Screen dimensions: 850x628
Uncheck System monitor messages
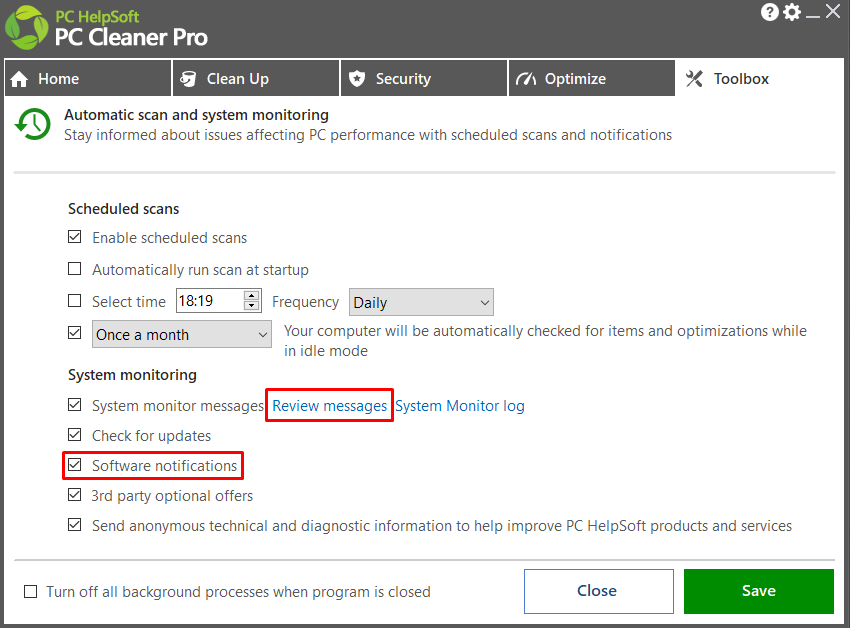(75, 405)
